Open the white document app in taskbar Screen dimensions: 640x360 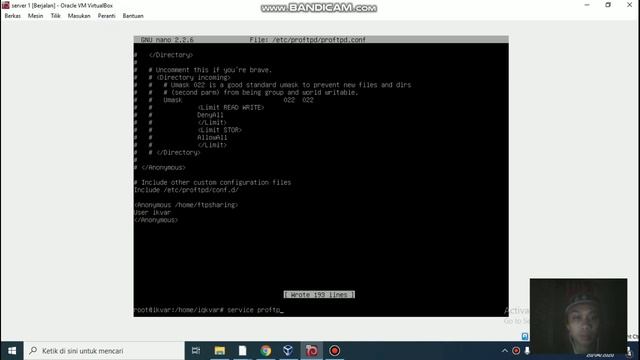[242, 351]
